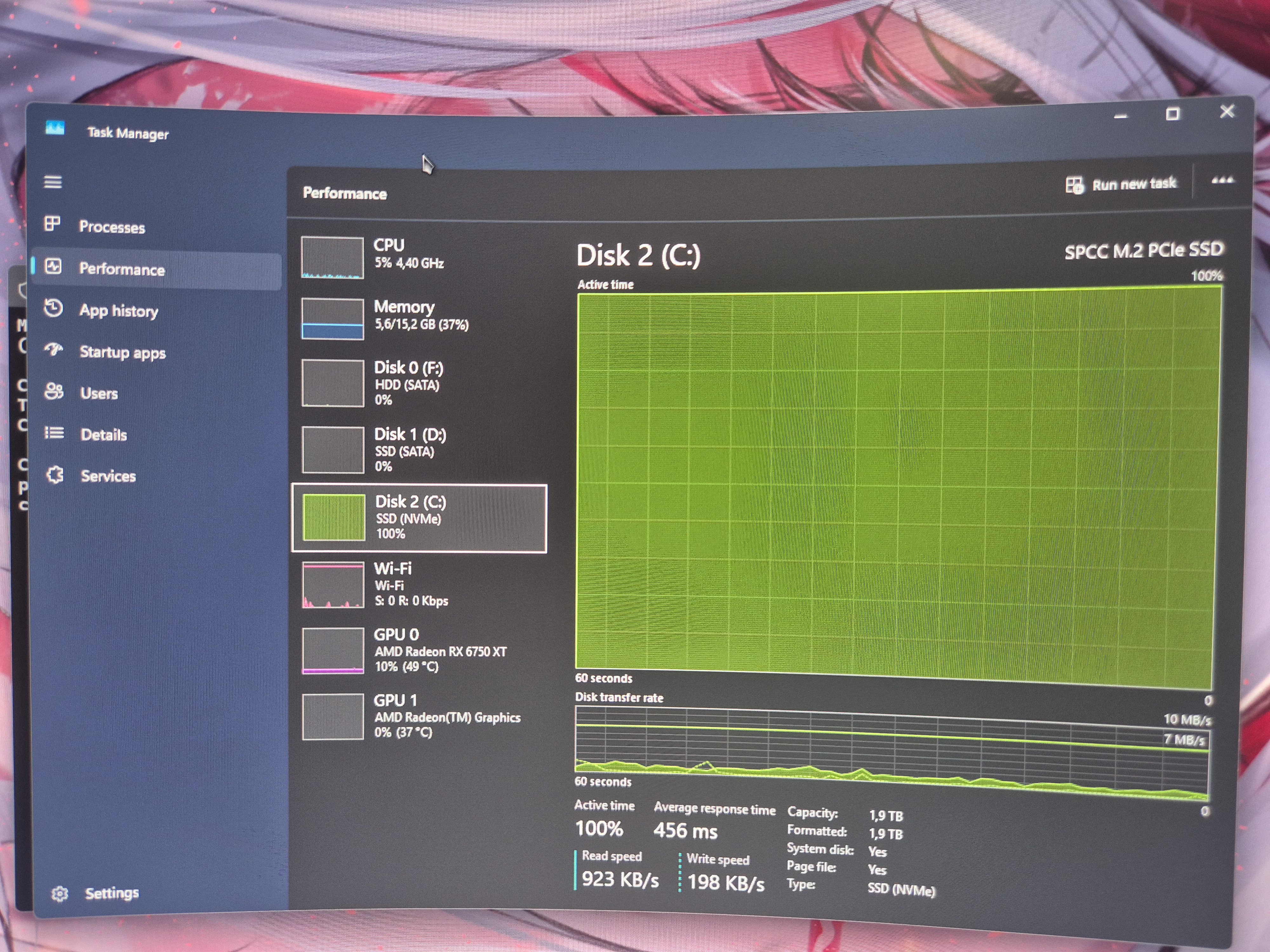
Task: Open the Users icon in sidebar
Action: click(x=54, y=391)
